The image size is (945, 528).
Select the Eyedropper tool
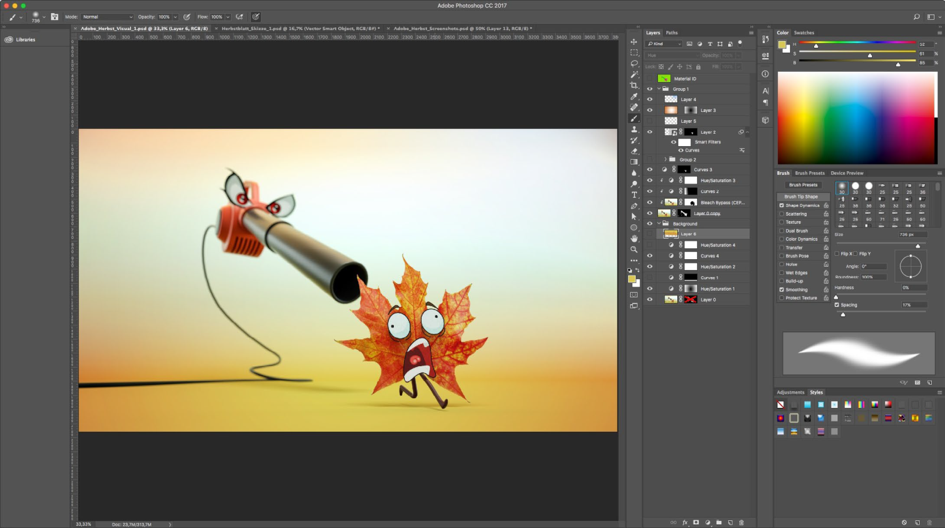[x=634, y=96]
